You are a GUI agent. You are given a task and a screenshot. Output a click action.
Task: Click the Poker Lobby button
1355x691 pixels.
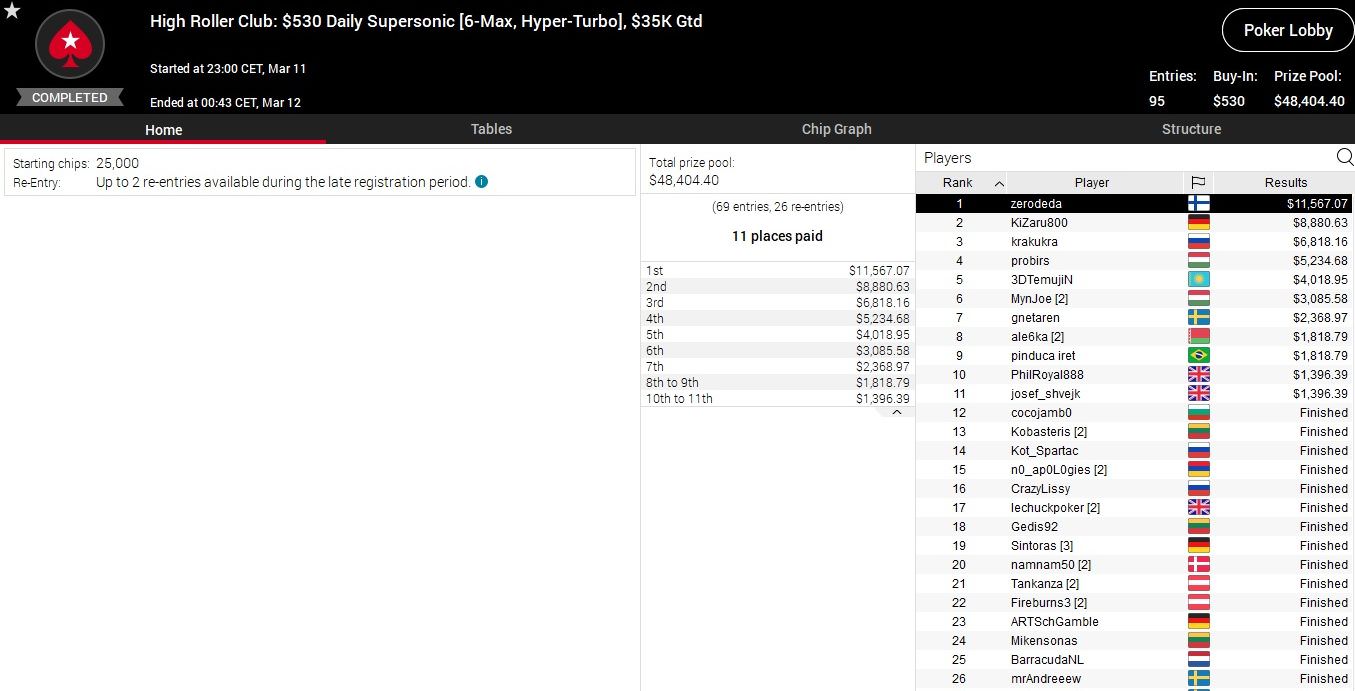click(1287, 30)
